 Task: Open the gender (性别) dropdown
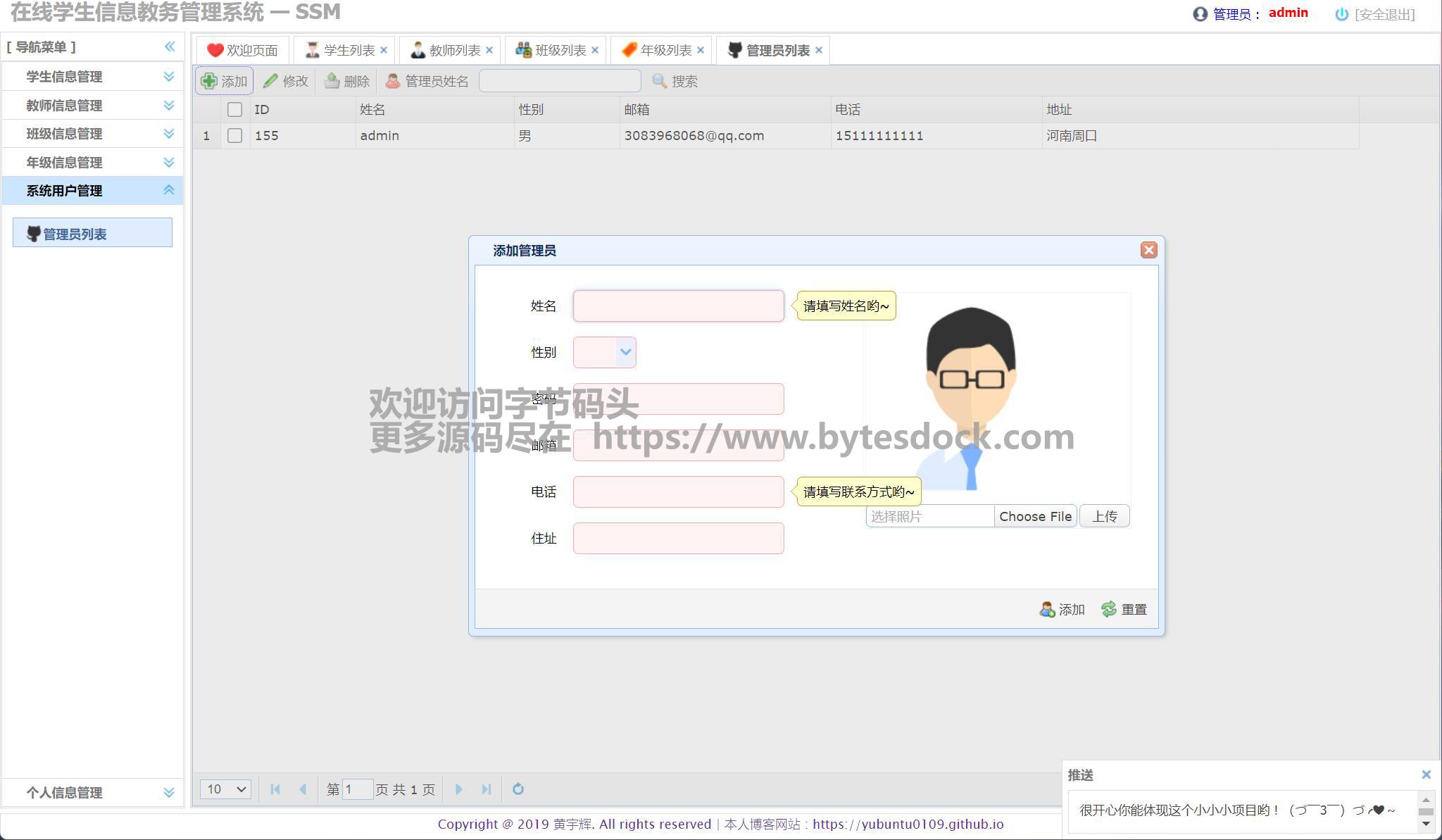click(x=625, y=352)
